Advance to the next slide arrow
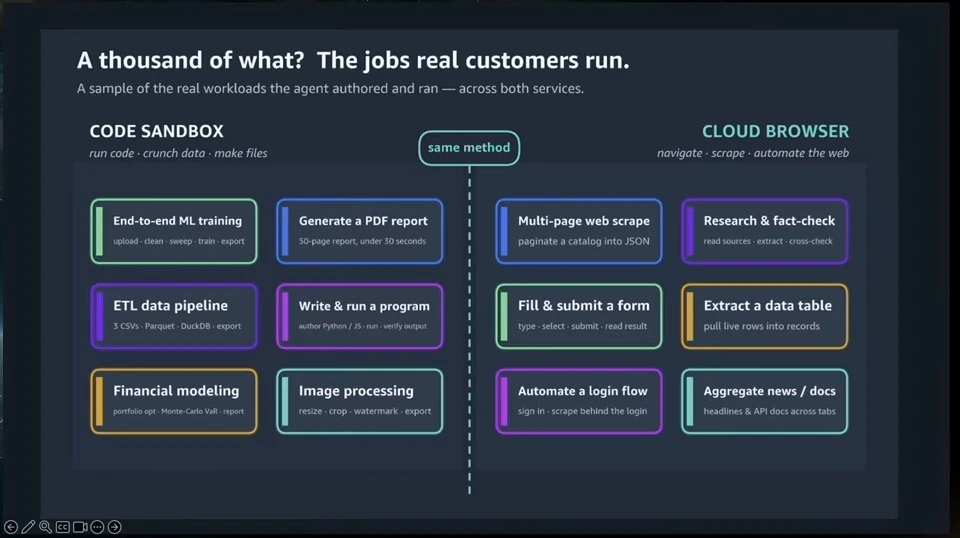 coord(114,527)
